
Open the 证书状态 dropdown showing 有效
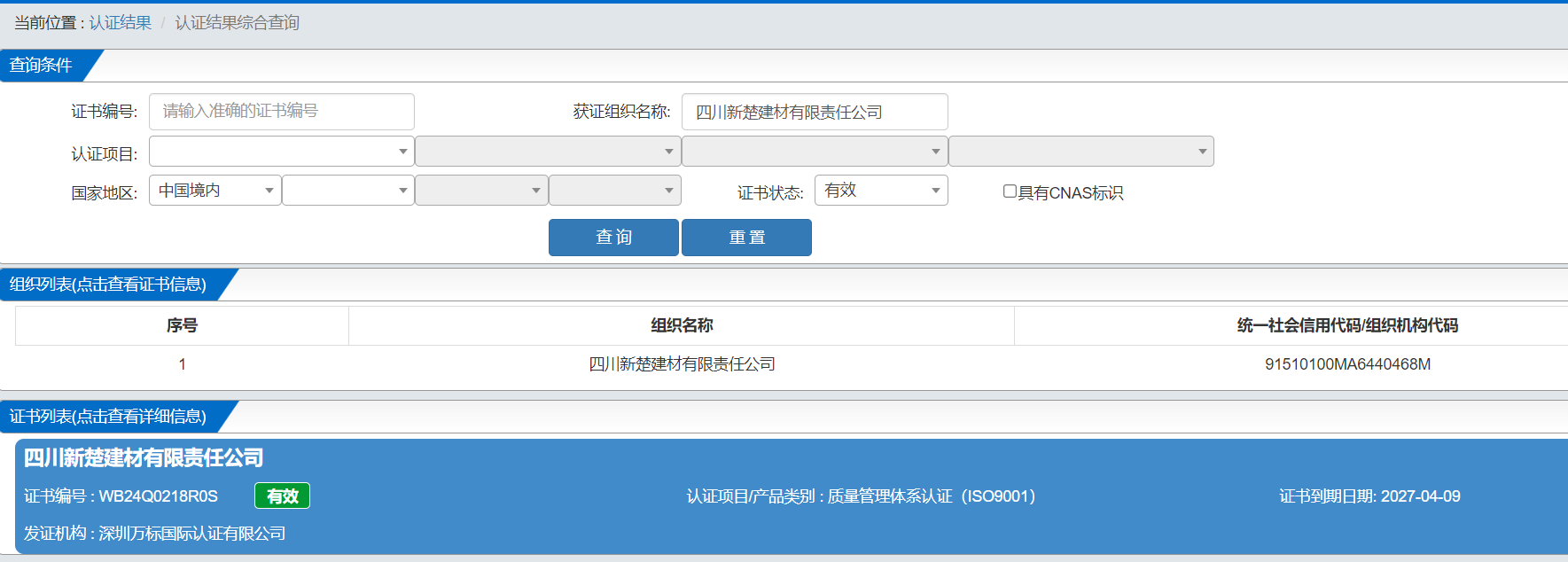[881, 191]
